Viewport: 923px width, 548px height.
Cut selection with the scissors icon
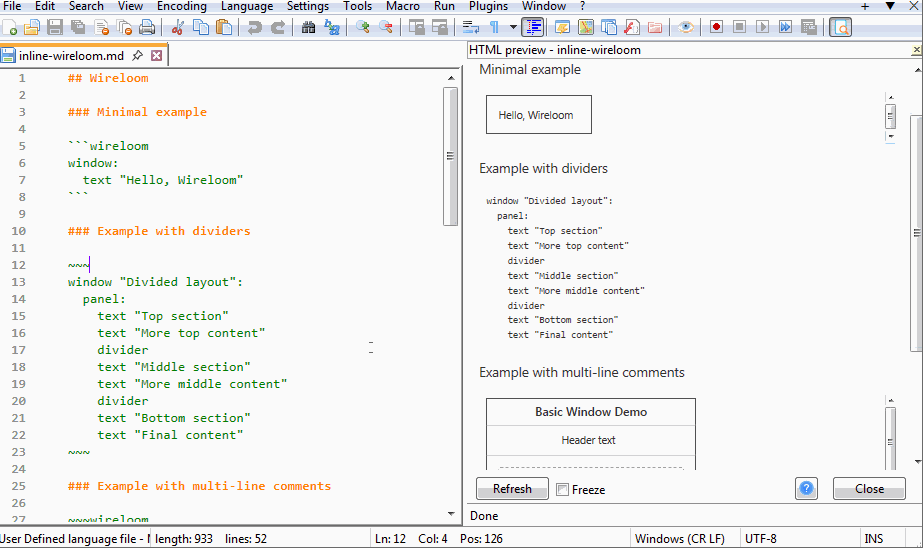pyautogui.click(x=177, y=27)
